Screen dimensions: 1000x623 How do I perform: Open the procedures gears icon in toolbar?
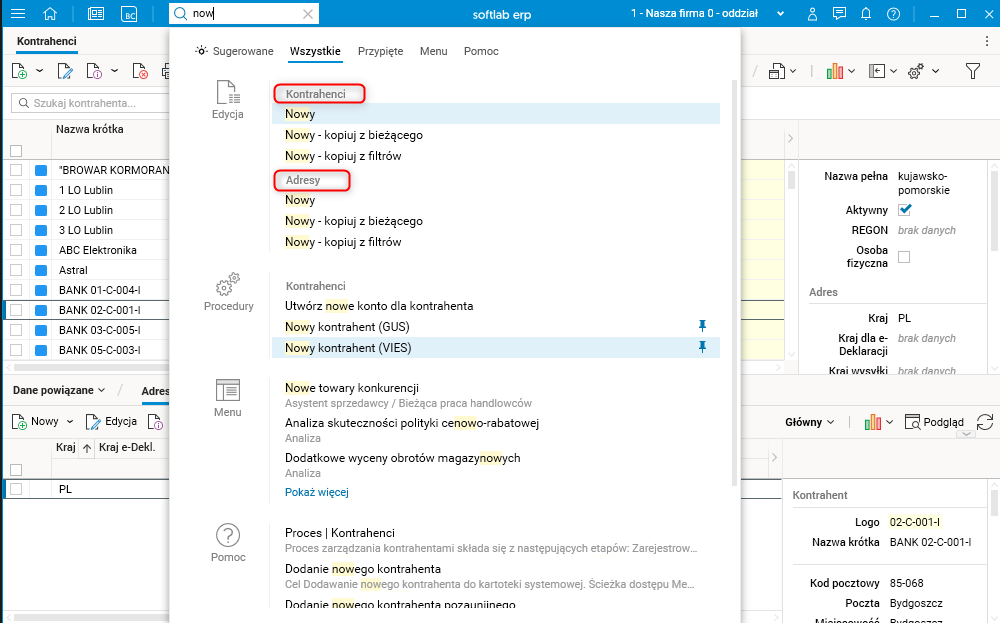916,71
